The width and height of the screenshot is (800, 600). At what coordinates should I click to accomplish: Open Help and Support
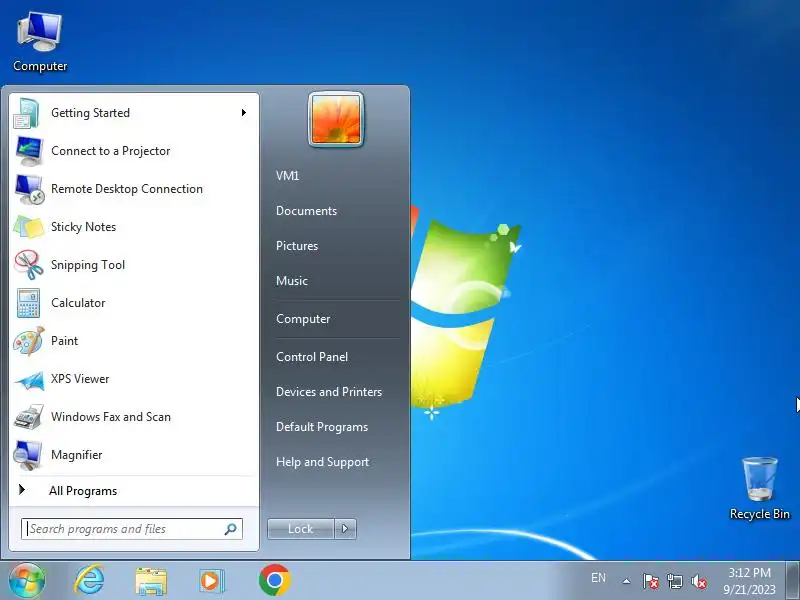322,462
